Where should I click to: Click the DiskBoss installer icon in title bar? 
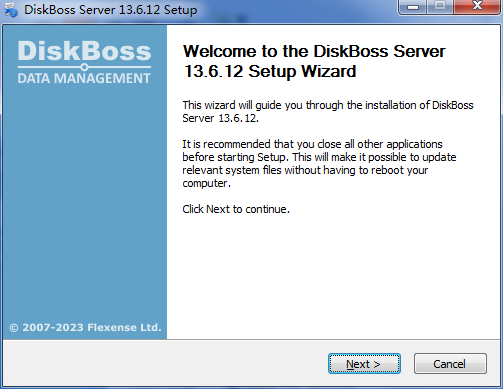click(x=11, y=9)
